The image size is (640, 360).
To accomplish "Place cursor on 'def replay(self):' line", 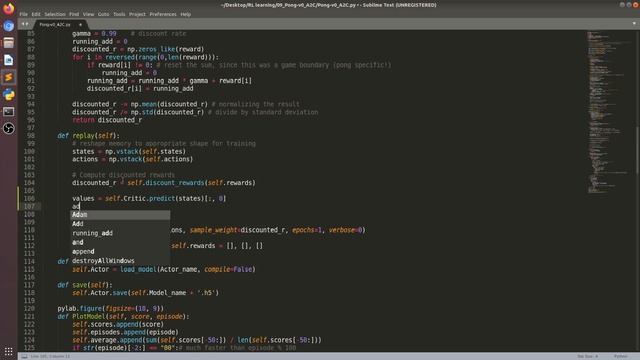I will pyautogui.click(x=89, y=136).
